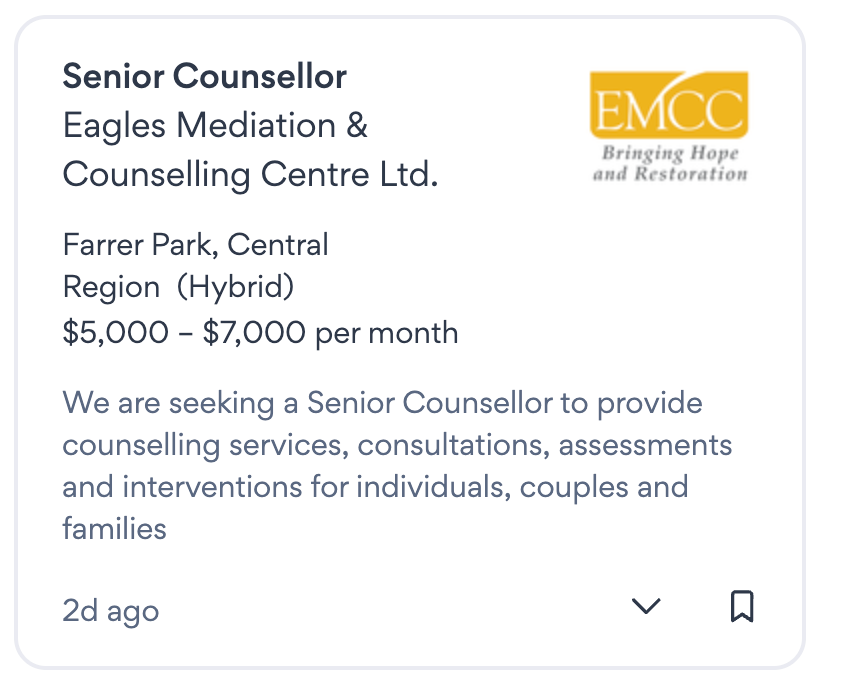850x692 pixels.
Task: Click the 2d ago posting timestamp
Action: (110, 610)
